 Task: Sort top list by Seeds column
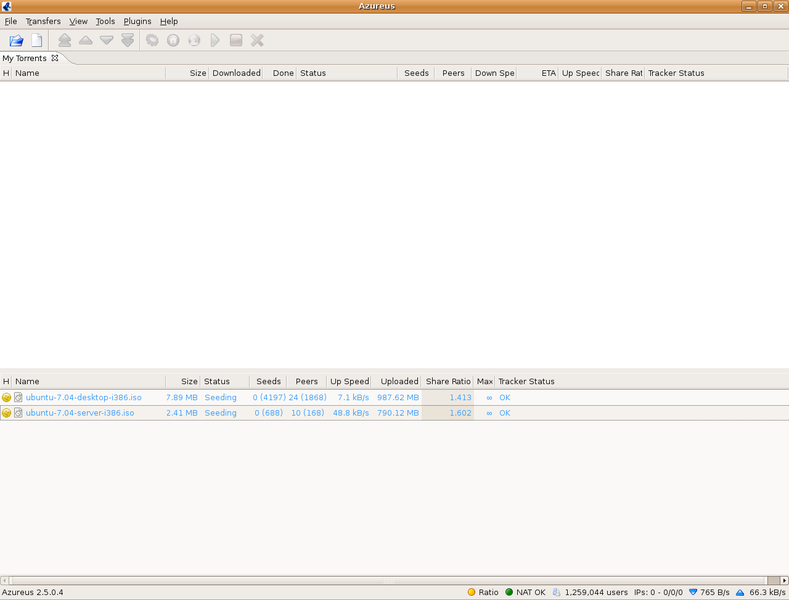pyautogui.click(x=416, y=73)
